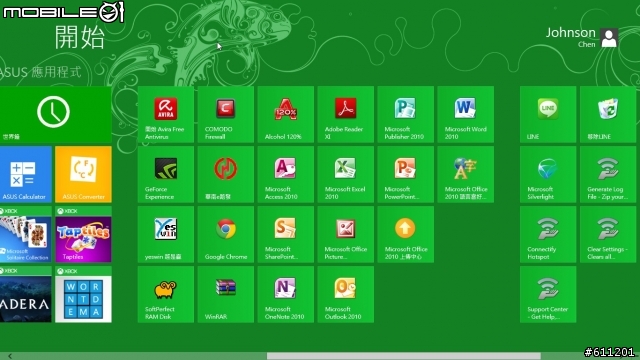640x360 pixels.
Task: Open Microsoft Silverlight tile
Action: 548,174
